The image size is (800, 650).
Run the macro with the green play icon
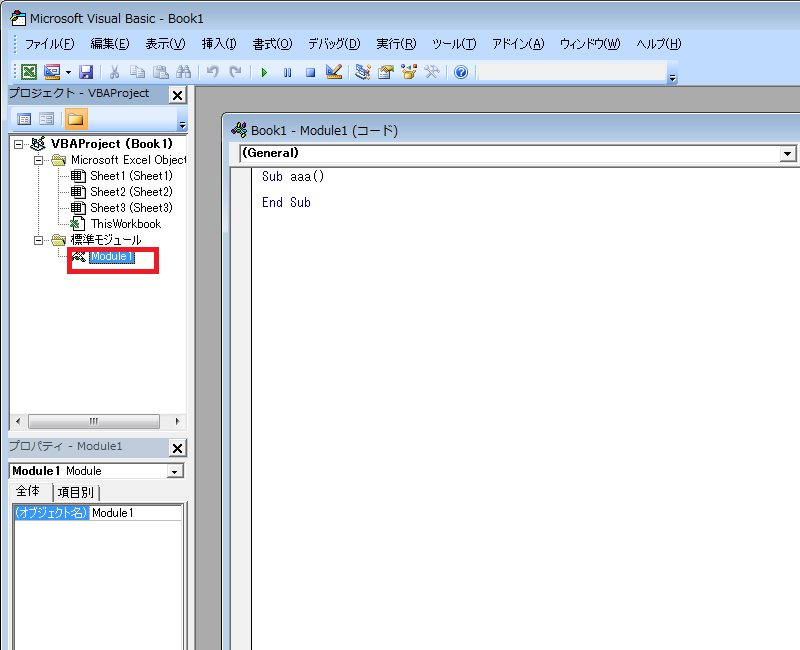264,72
